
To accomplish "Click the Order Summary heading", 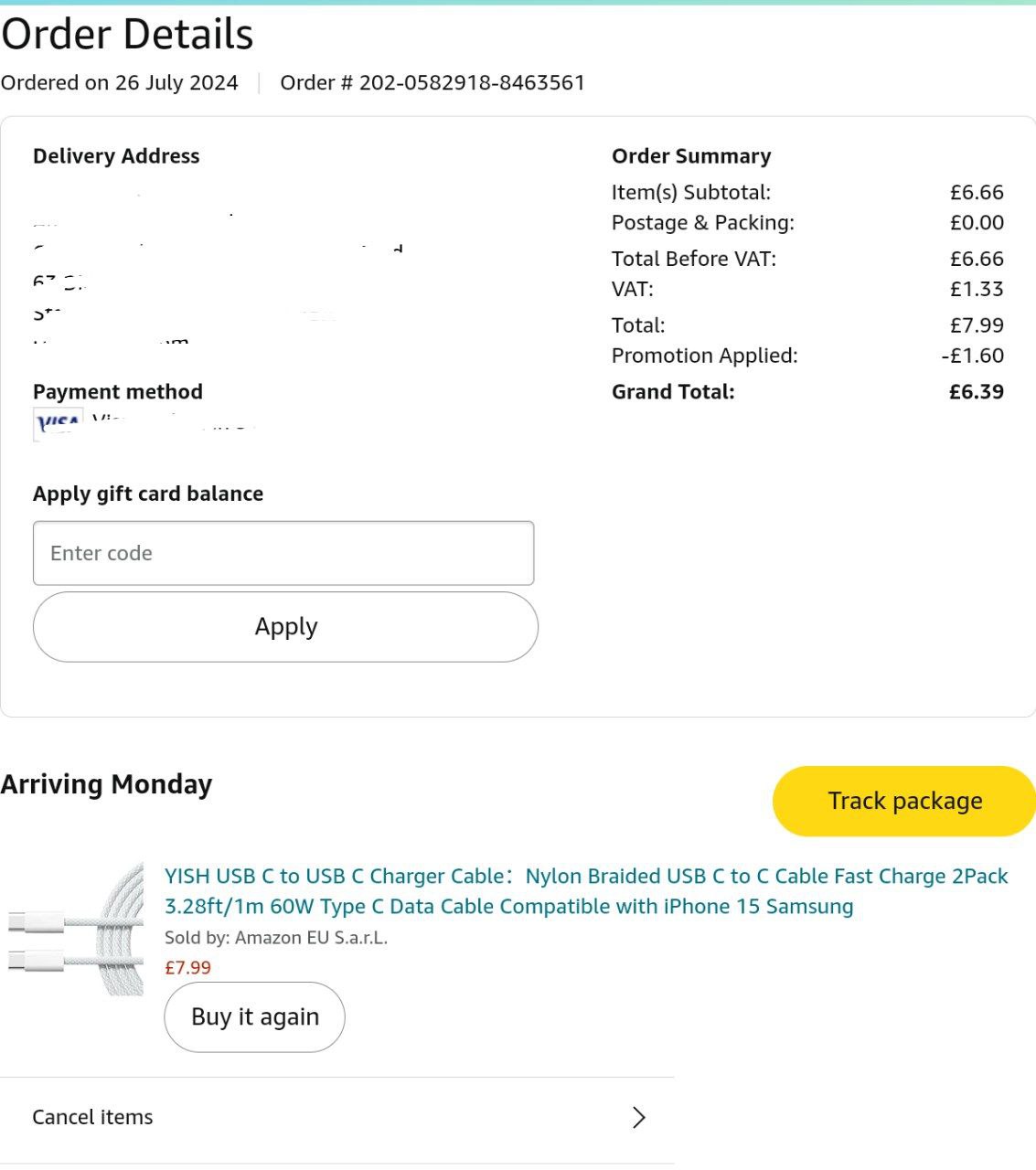I will coord(691,156).
